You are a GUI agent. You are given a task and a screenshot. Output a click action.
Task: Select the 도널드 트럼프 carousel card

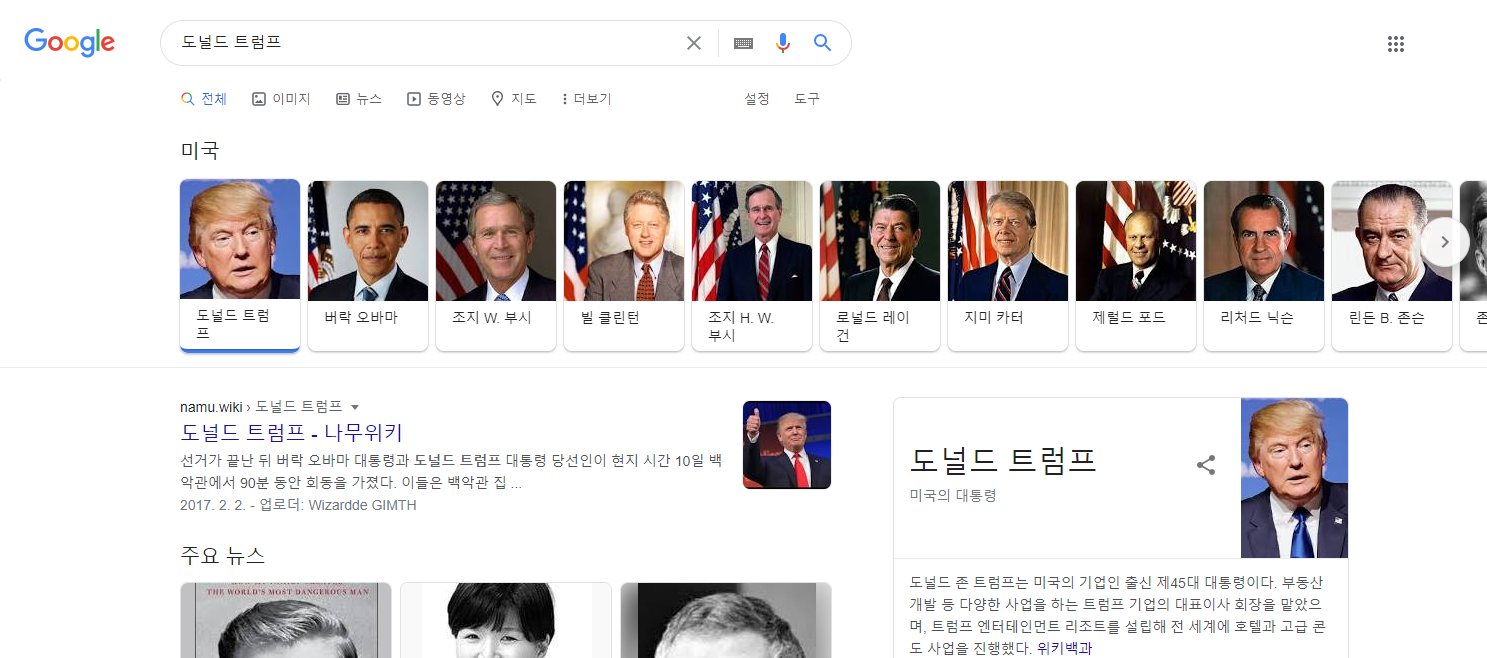[x=240, y=265]
